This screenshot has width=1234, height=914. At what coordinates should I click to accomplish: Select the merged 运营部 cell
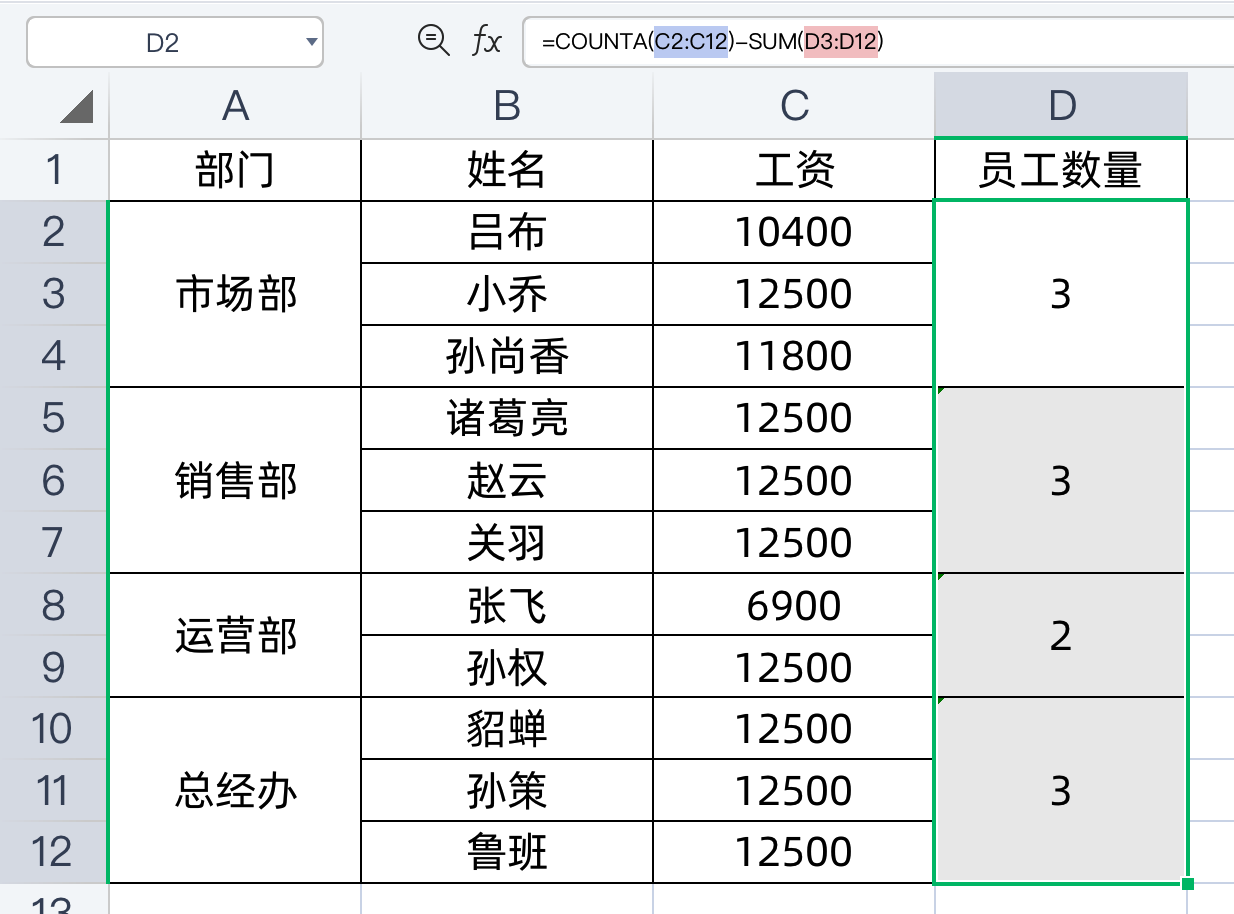click(235, 635)
